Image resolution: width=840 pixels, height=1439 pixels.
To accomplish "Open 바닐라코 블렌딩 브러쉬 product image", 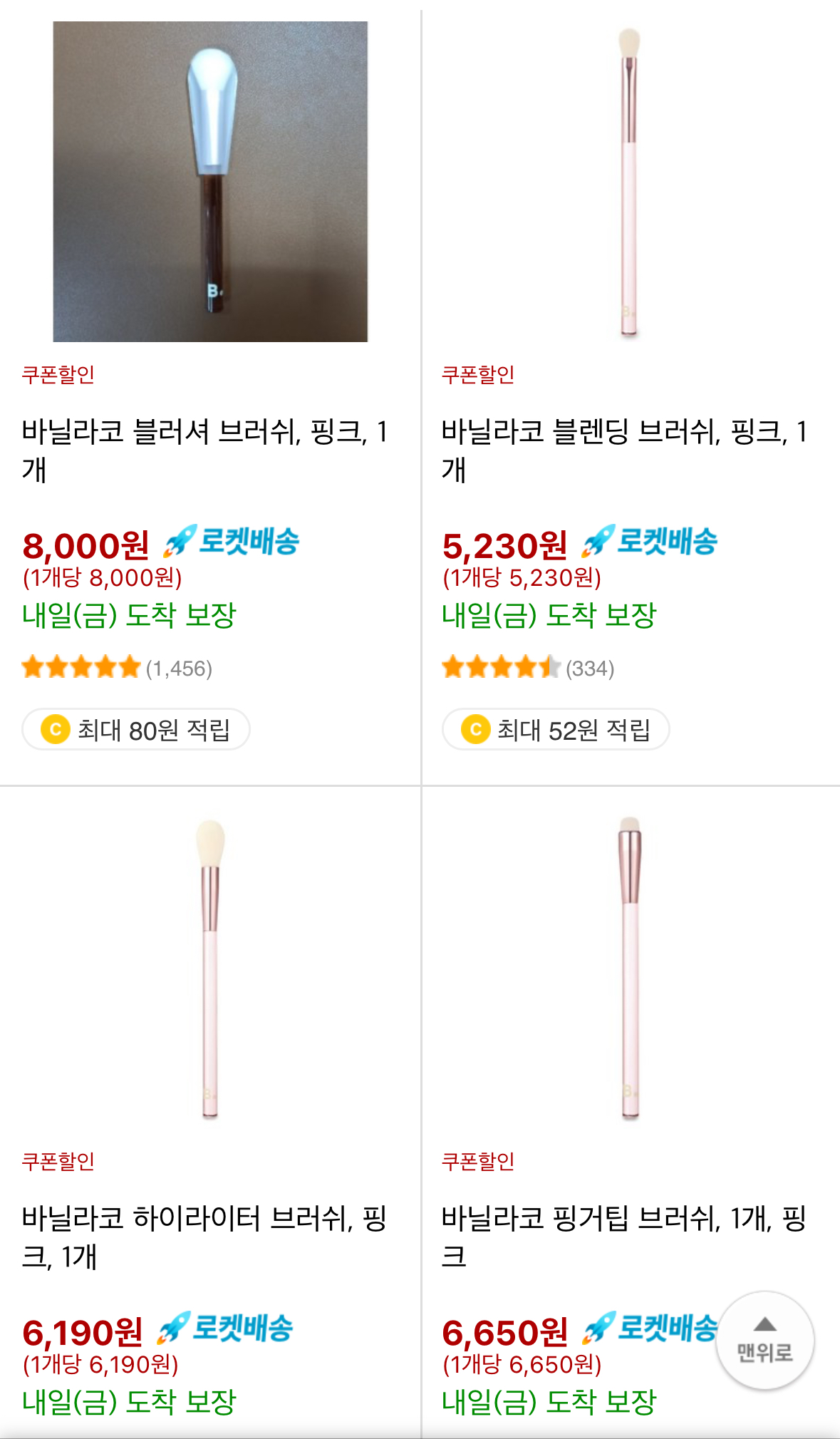I will 629,182.
